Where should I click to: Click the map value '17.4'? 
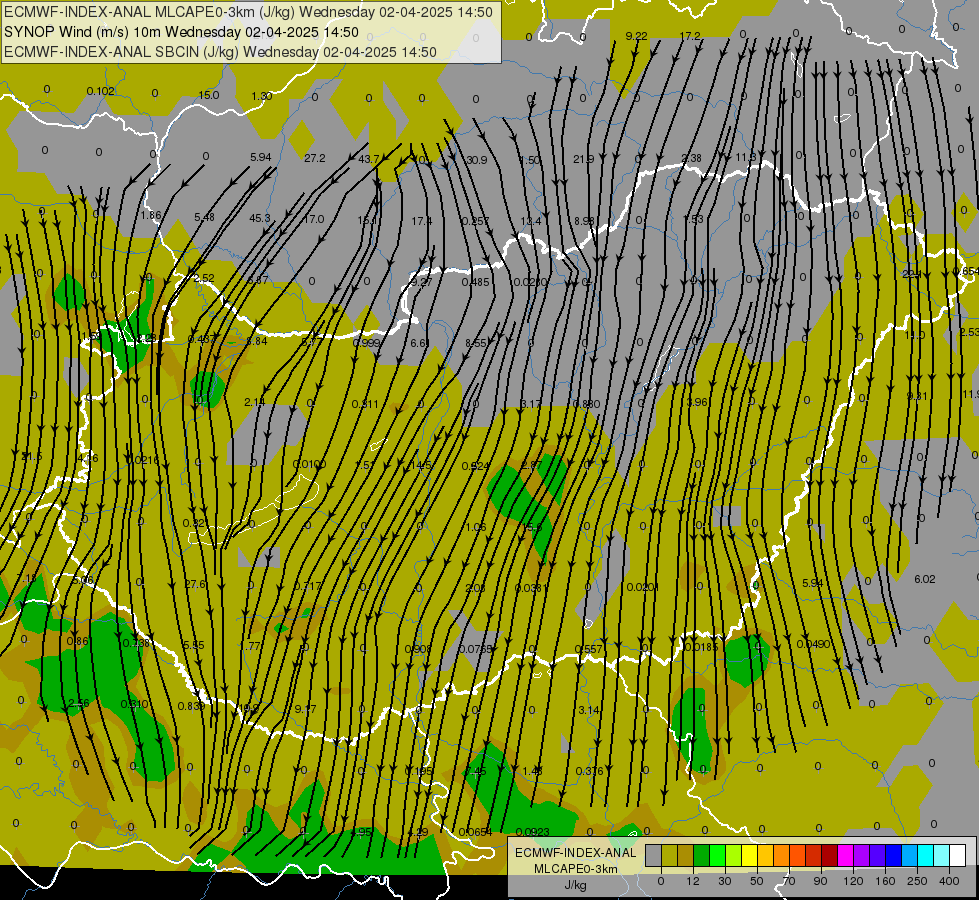click(421, 220)
